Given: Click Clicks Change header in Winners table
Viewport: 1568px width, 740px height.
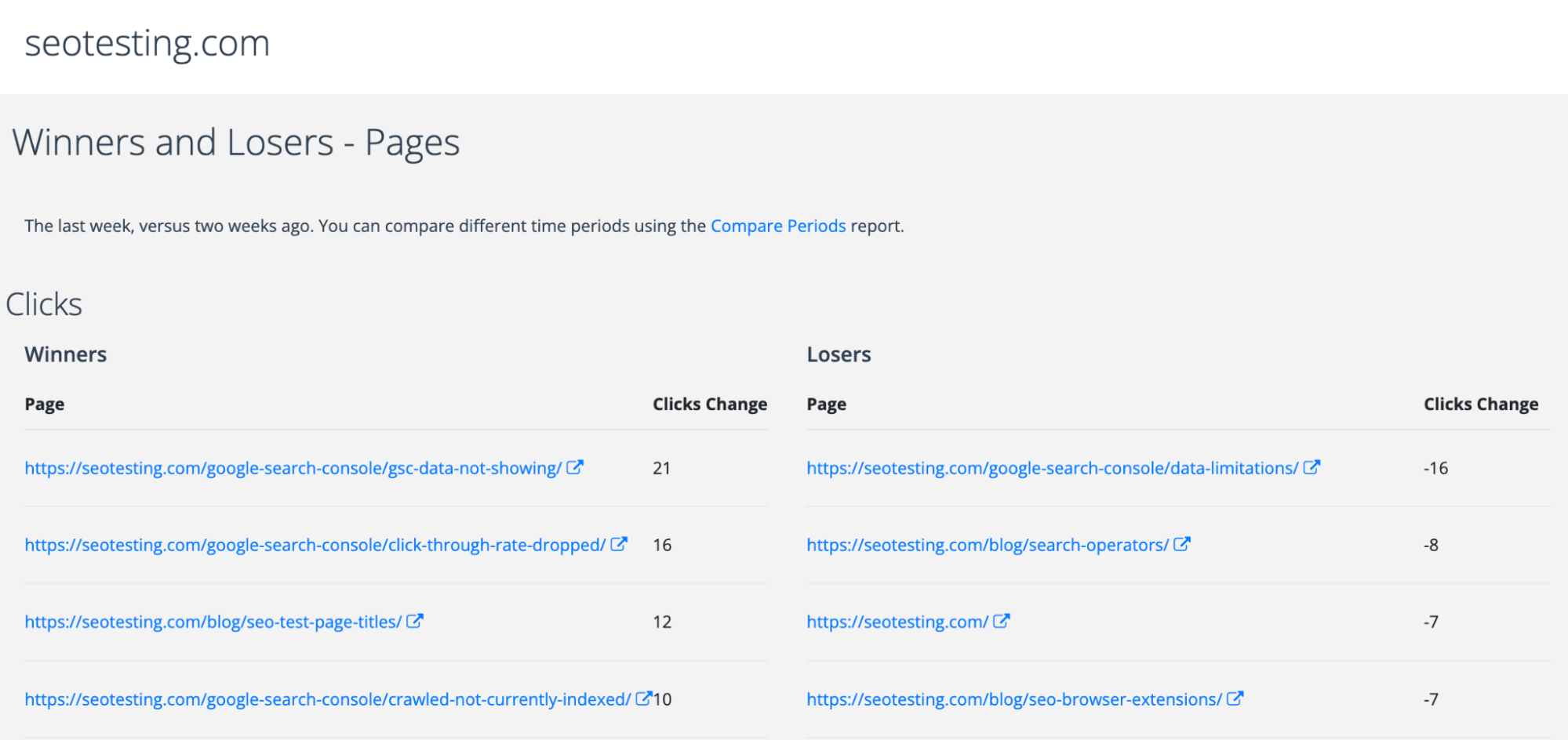Looking at the screenshot, I should (x=710, y=404).
